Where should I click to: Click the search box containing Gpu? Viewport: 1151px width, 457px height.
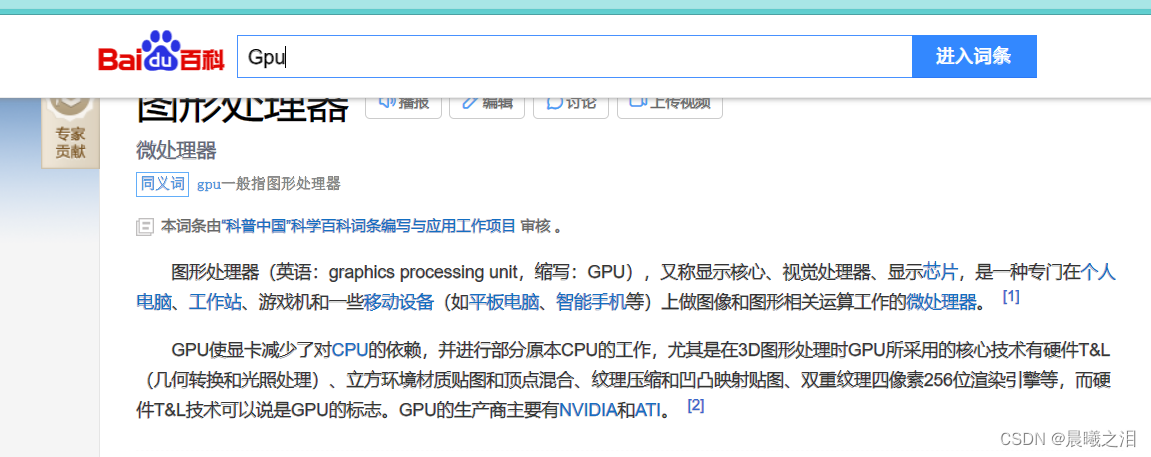[x=574, y=56]
